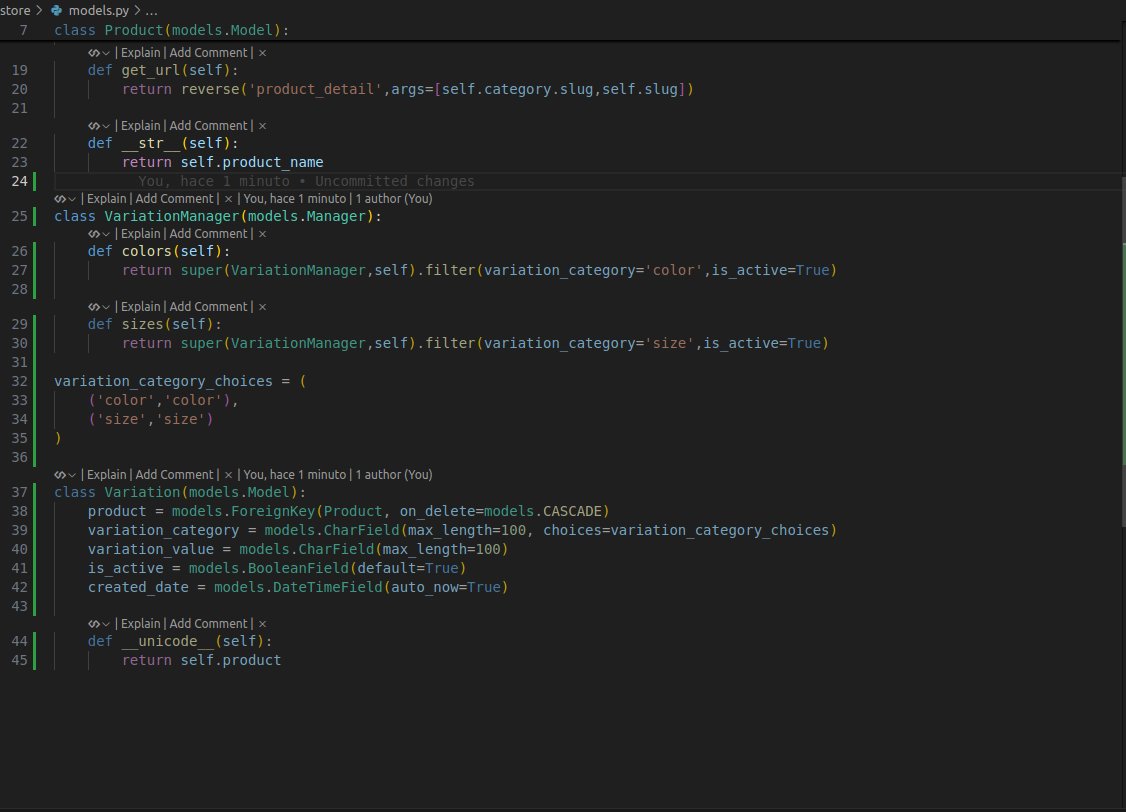The height and width of the screenshot is (812, 1126).
Task: Dismiss the codelens above __unicode__ with ×
Action: coord(262,624)
